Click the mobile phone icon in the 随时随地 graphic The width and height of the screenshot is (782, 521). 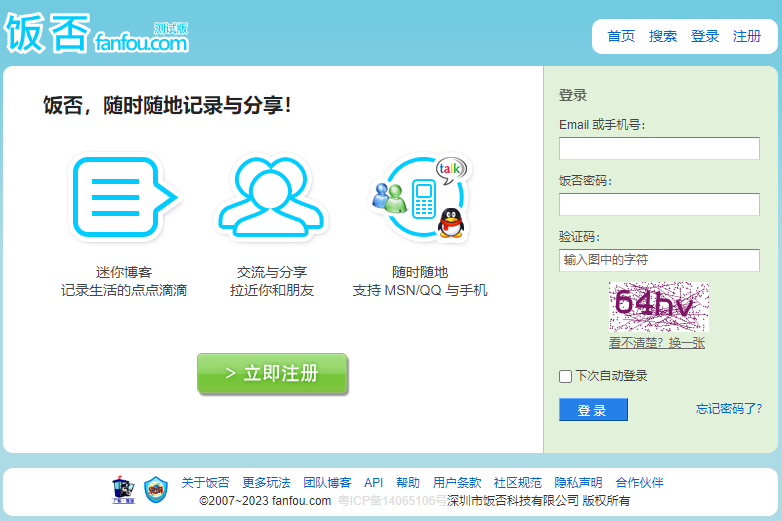click(423, 199)
